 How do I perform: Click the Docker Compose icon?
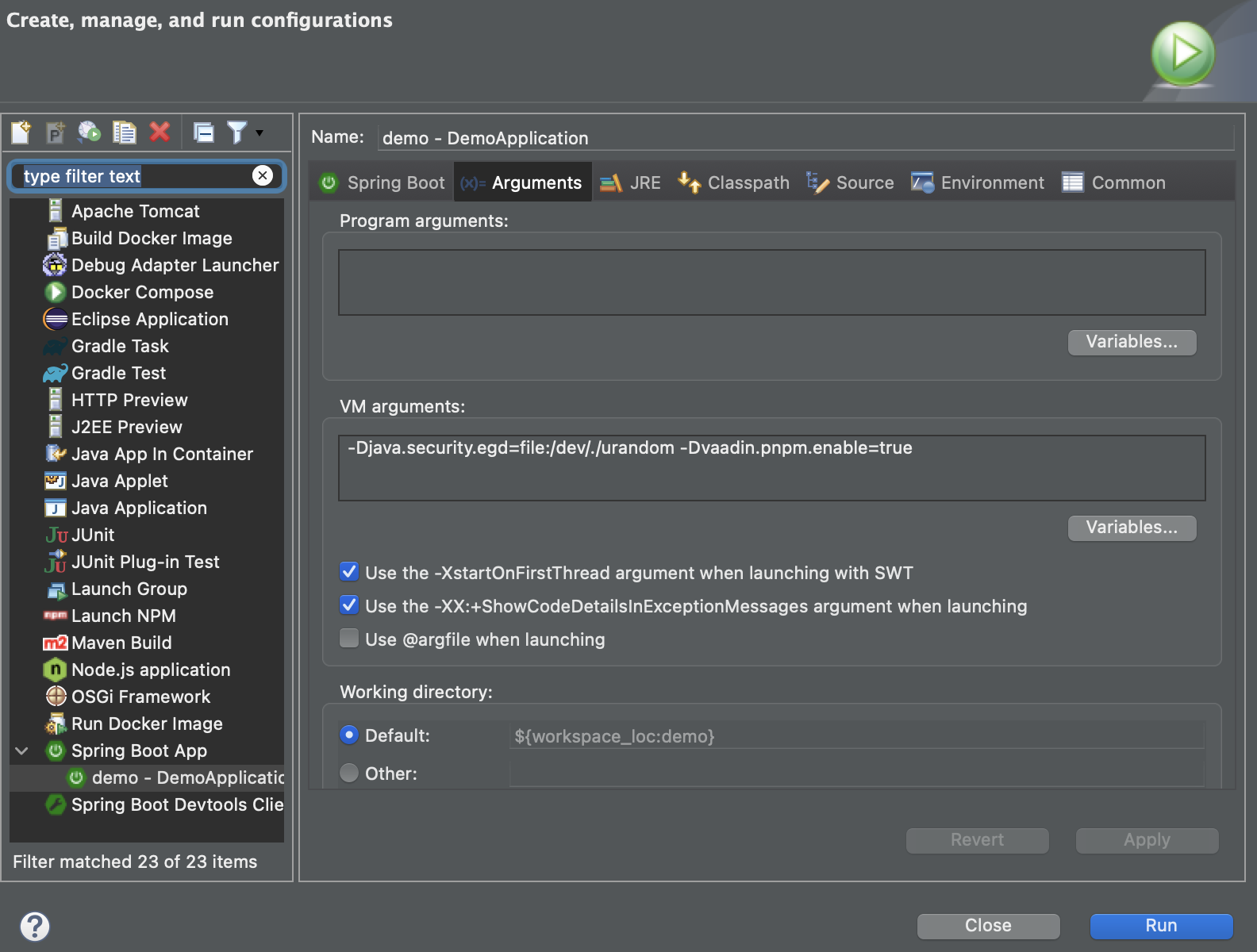55,292
